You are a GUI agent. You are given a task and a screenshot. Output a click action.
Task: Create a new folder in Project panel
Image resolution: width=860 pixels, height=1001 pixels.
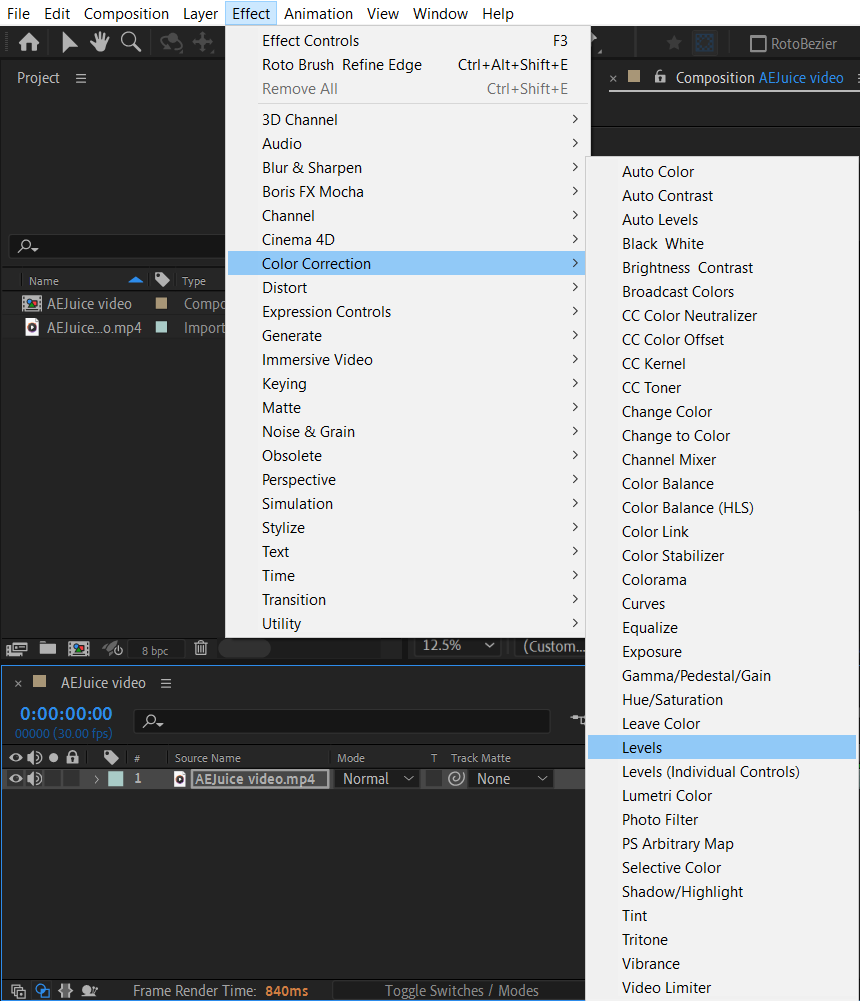48,649
